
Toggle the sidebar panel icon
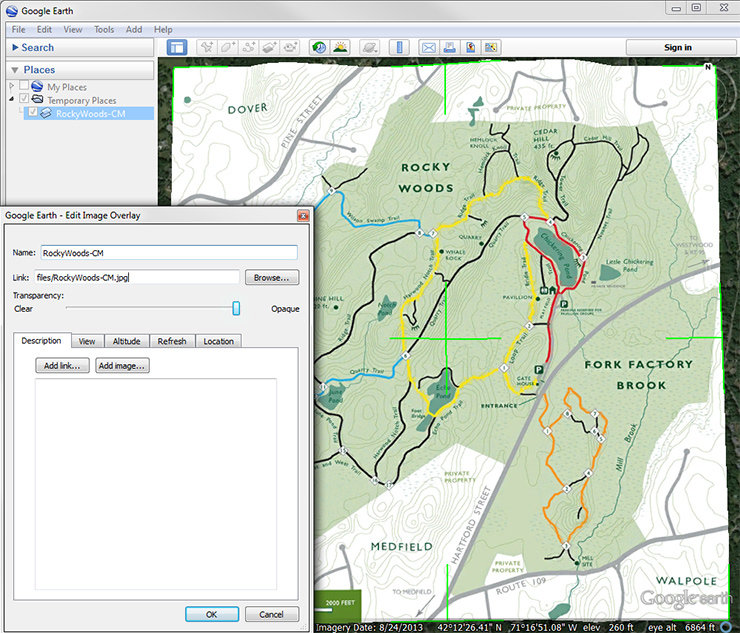177,47
